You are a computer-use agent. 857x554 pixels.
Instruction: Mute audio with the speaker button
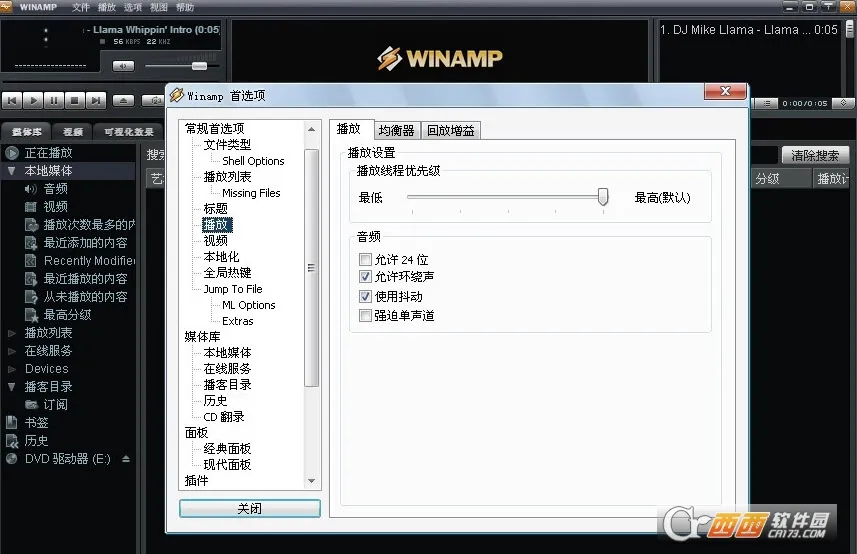[123, 66]
